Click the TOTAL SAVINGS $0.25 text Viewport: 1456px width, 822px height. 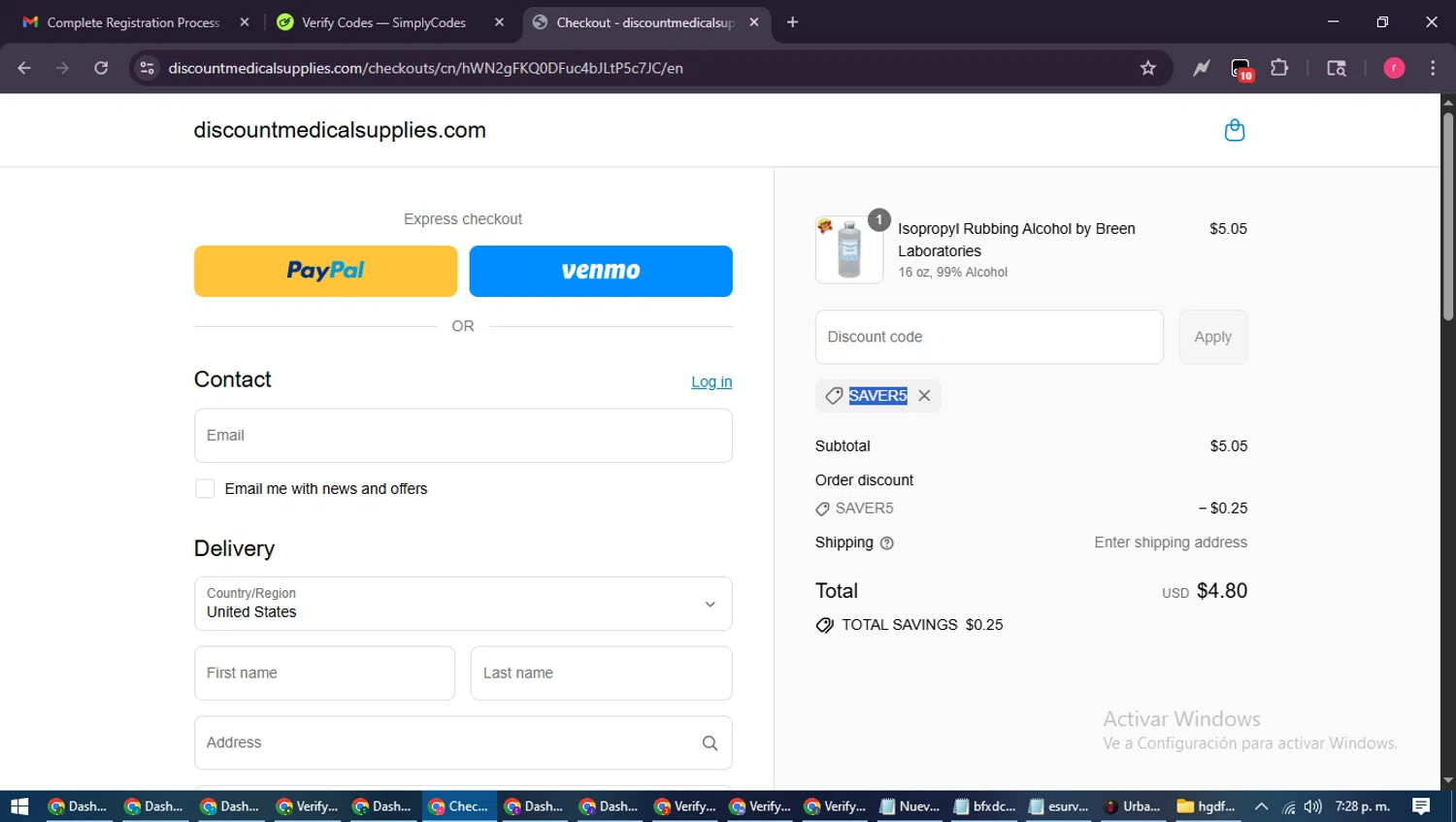pyautogui.click(x=922, y=625)
